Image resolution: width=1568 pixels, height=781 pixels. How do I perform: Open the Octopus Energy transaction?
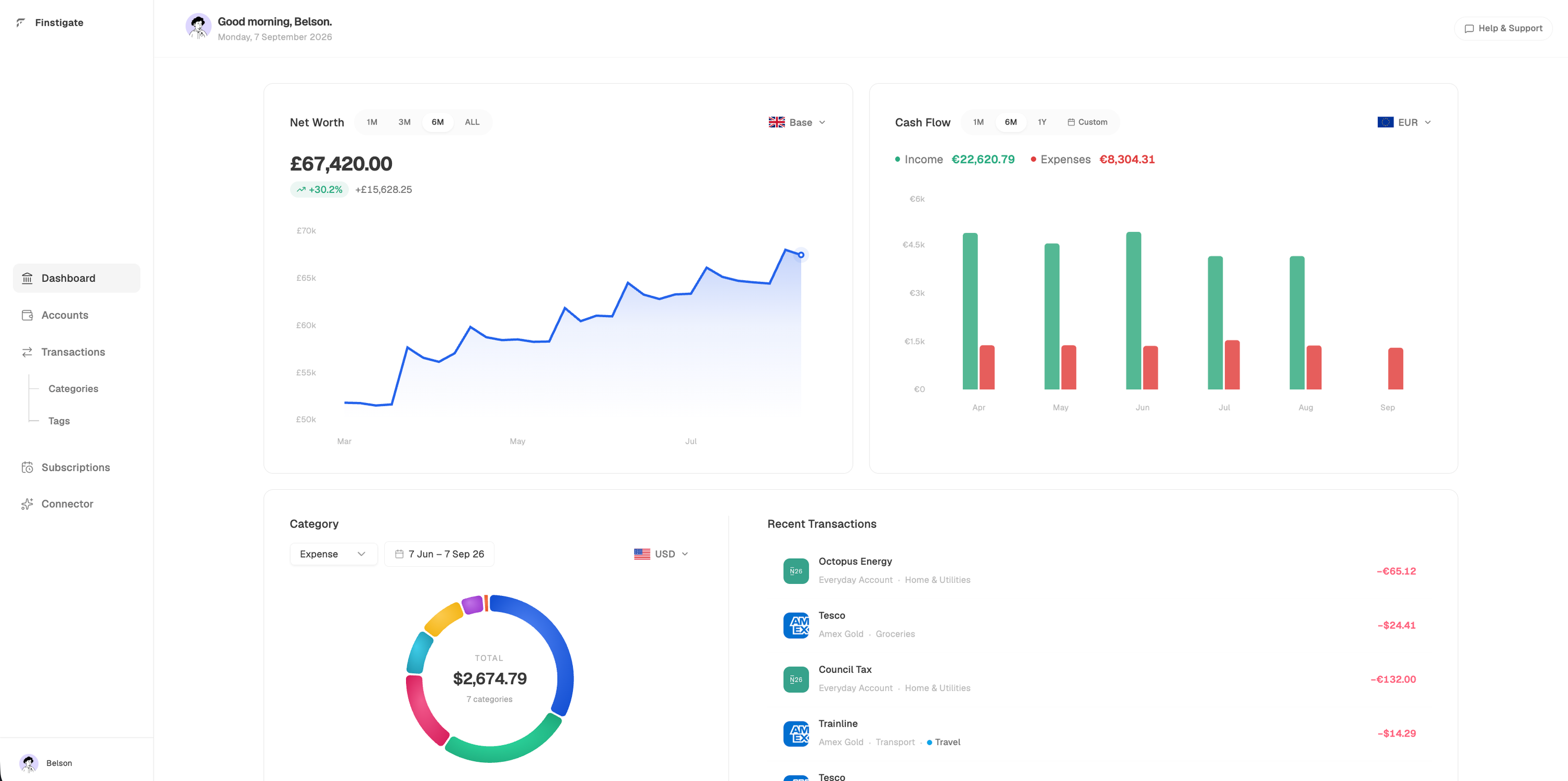tap(1099, 571)
